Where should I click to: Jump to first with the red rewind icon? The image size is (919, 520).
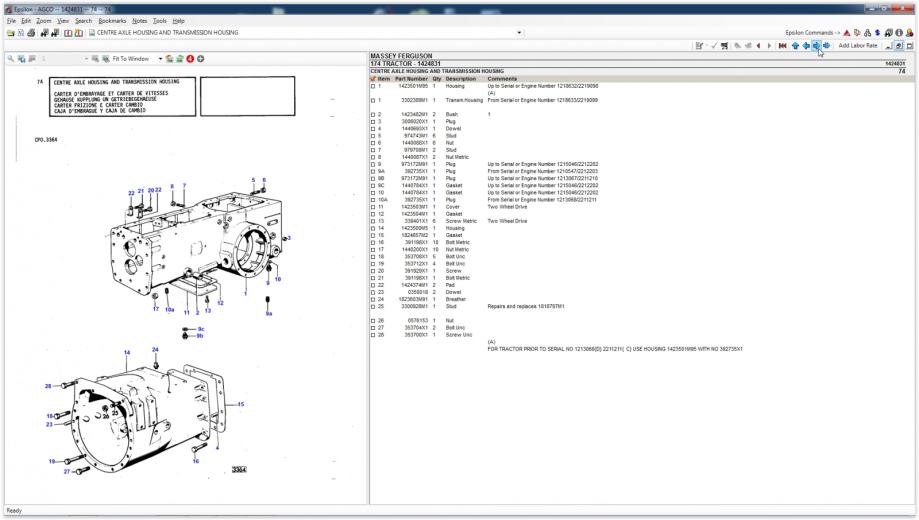click(x=782, y=46)
